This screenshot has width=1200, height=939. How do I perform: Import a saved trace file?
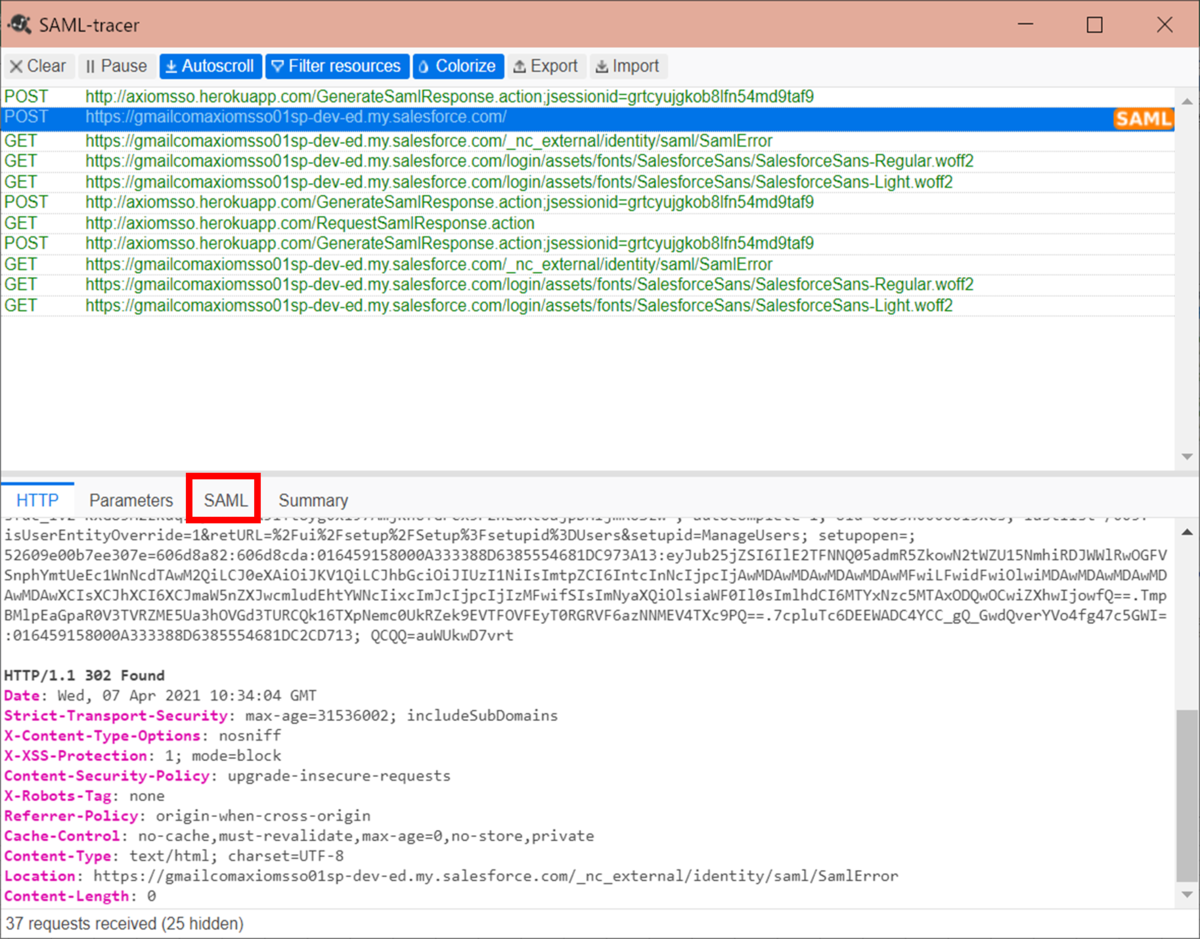click(628, 66)
